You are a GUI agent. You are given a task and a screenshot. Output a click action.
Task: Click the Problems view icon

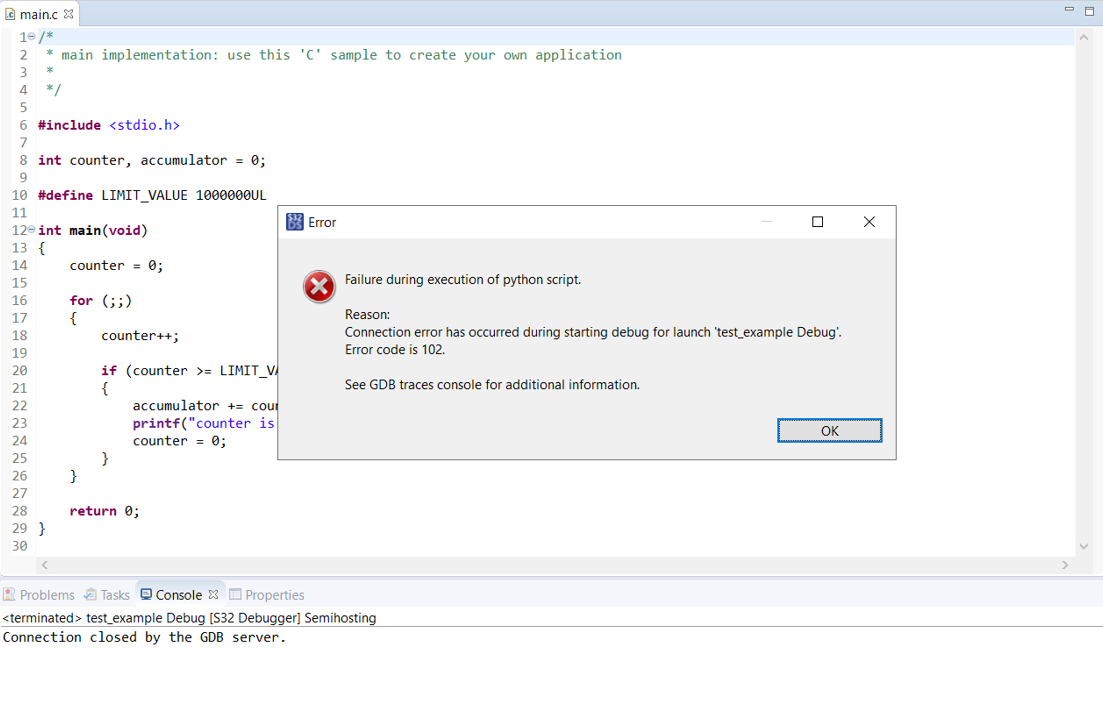click(10, 594)
